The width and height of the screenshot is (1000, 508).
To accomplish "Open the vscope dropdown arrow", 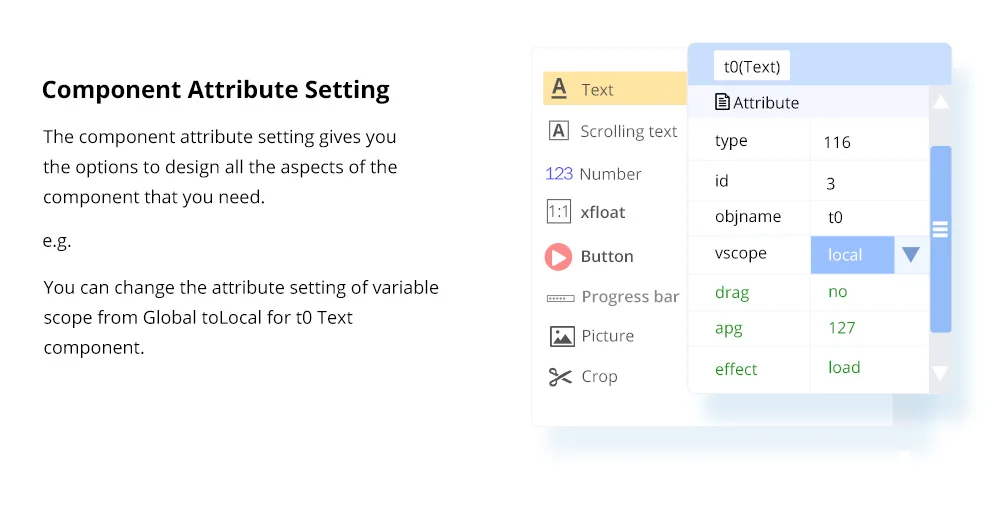I will tap(910, 255).
